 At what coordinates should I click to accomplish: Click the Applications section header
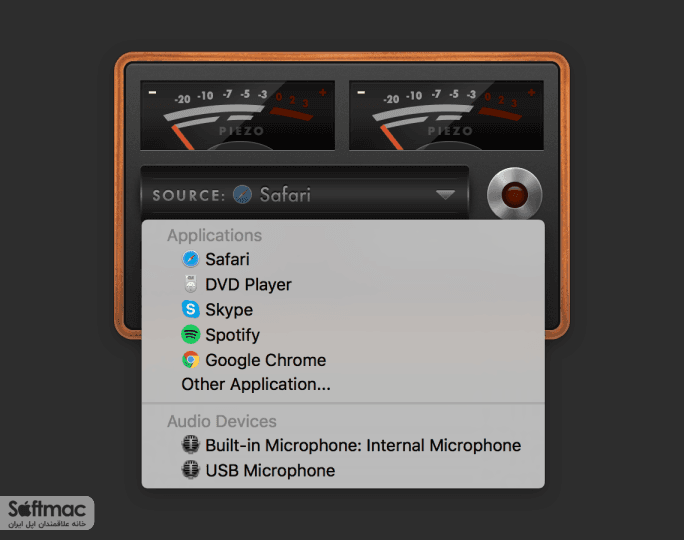coord(215,236)
